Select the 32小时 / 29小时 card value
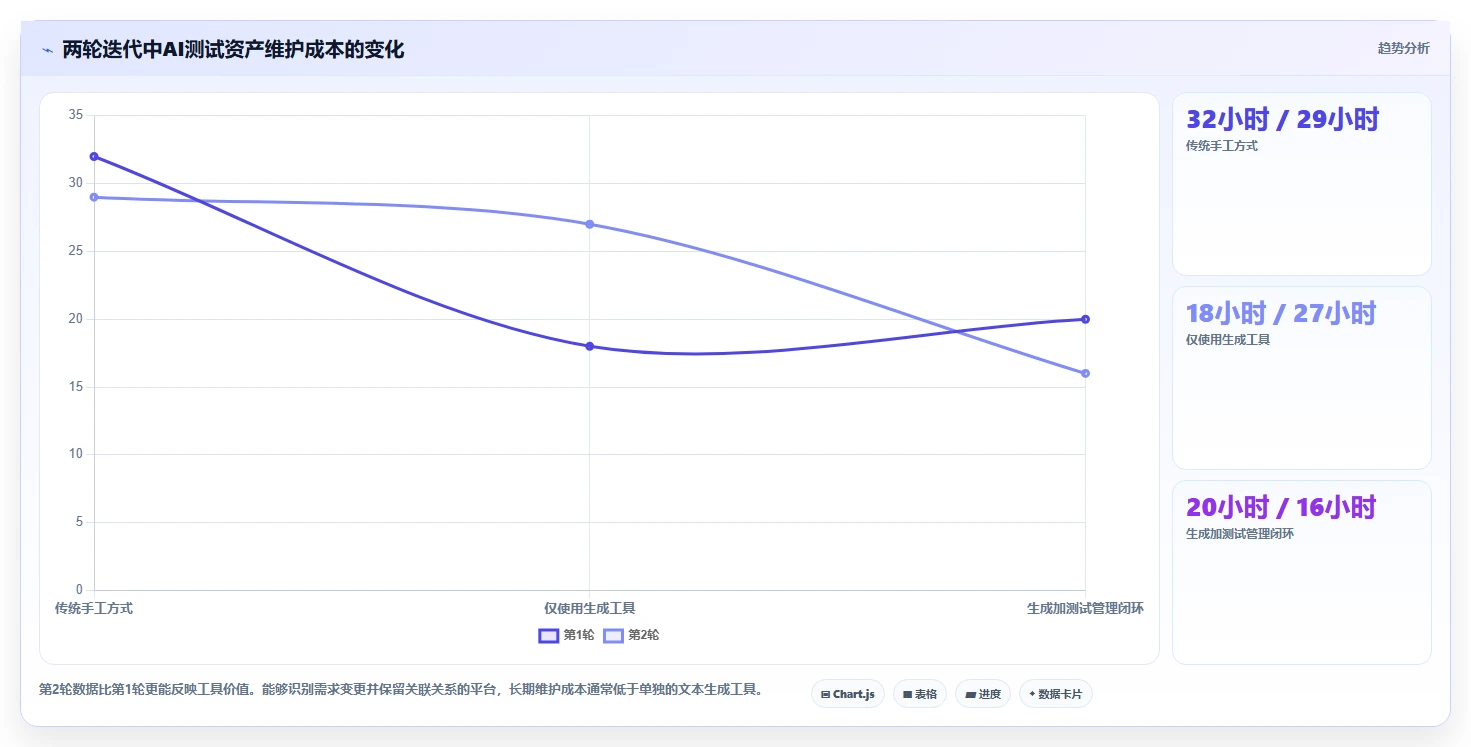The width and height of the screenshot is (1471, 747). (x=1282, y=119)
